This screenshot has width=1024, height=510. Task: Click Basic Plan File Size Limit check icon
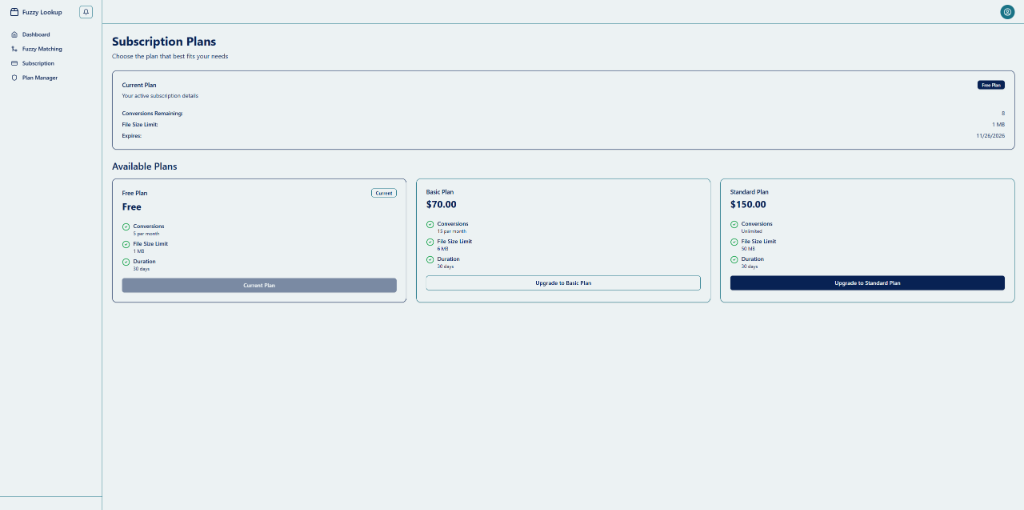[x=430, y=242]
